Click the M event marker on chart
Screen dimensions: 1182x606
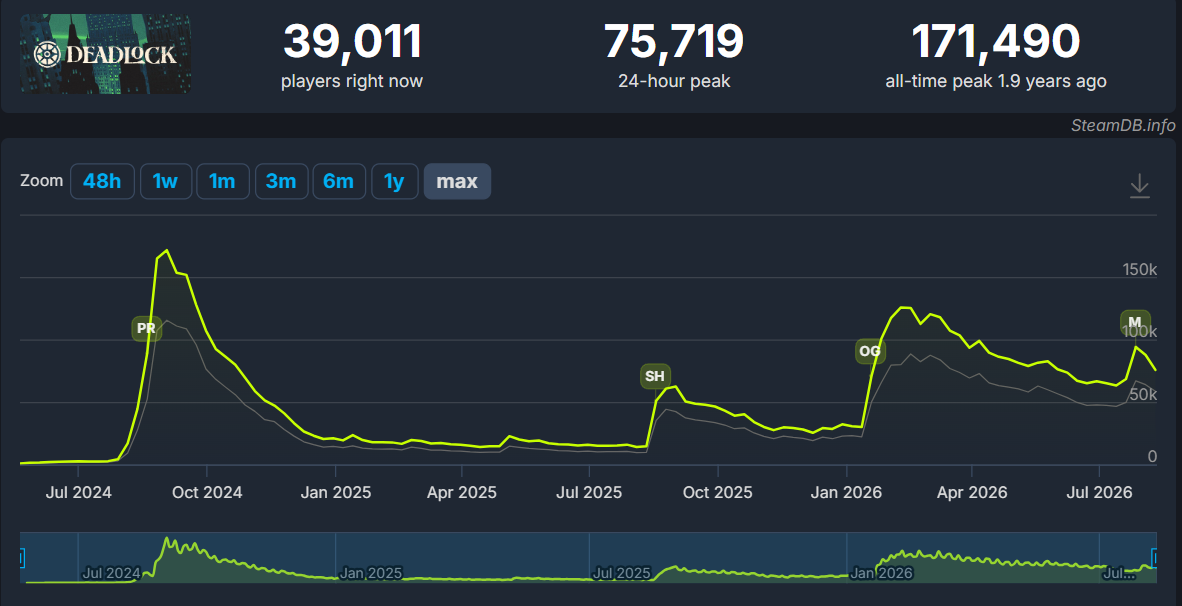click(1135, 322)
